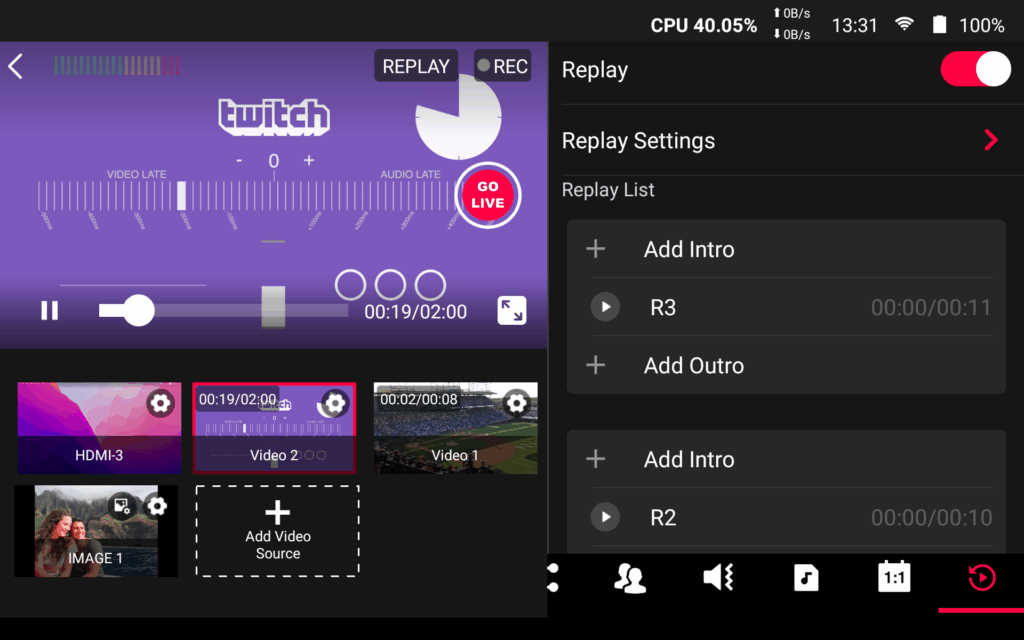Open settings gear on HDMI-3 source
Image resolution: width=1024 pixels, height=640 pixels.
click(159, 403)
